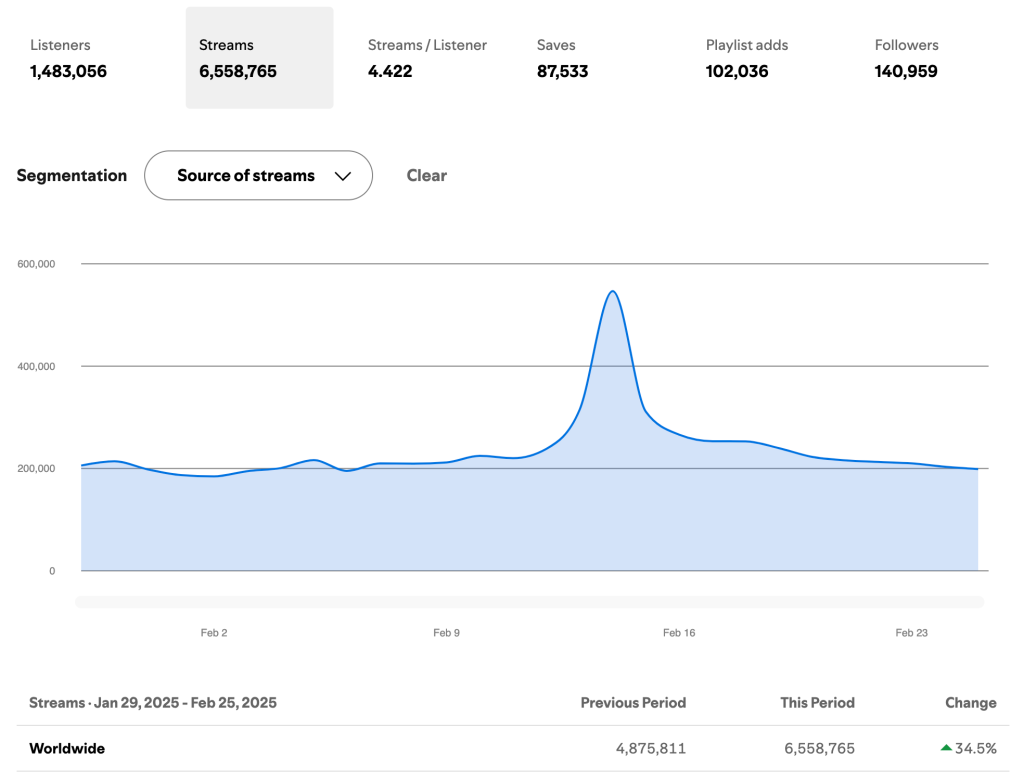Click the 1,483,056 listeners value

pos(68,71)
